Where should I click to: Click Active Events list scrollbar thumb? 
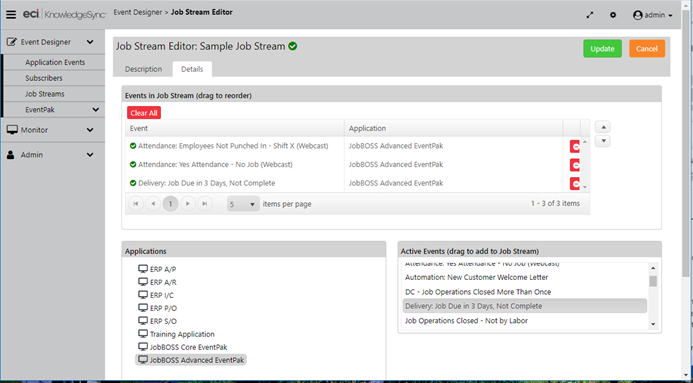[653, 281]
